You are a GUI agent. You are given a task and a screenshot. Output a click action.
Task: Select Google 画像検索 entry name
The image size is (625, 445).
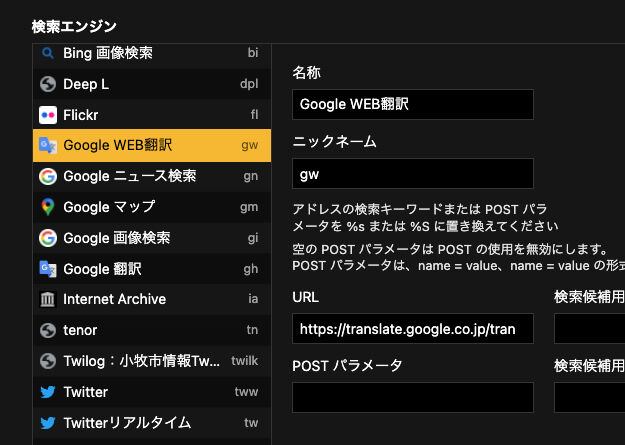tap(116, 238)
